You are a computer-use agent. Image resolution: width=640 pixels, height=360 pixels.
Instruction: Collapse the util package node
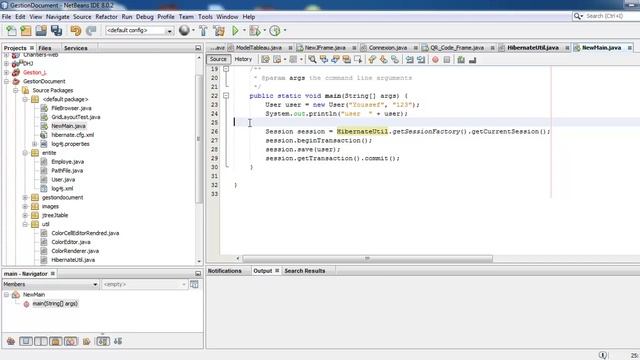pyautogui.click(x=25, y=224)
